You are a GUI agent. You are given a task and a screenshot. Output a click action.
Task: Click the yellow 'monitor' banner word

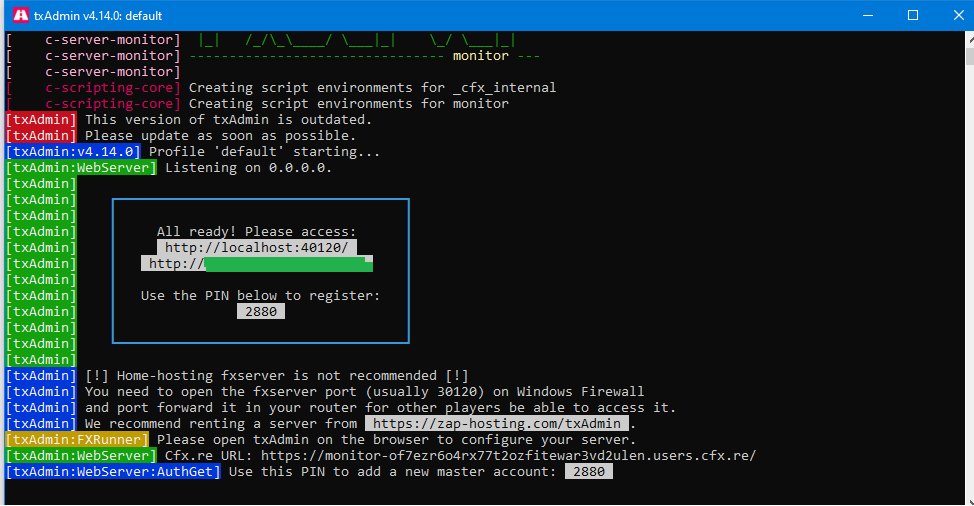pos(481,56)
